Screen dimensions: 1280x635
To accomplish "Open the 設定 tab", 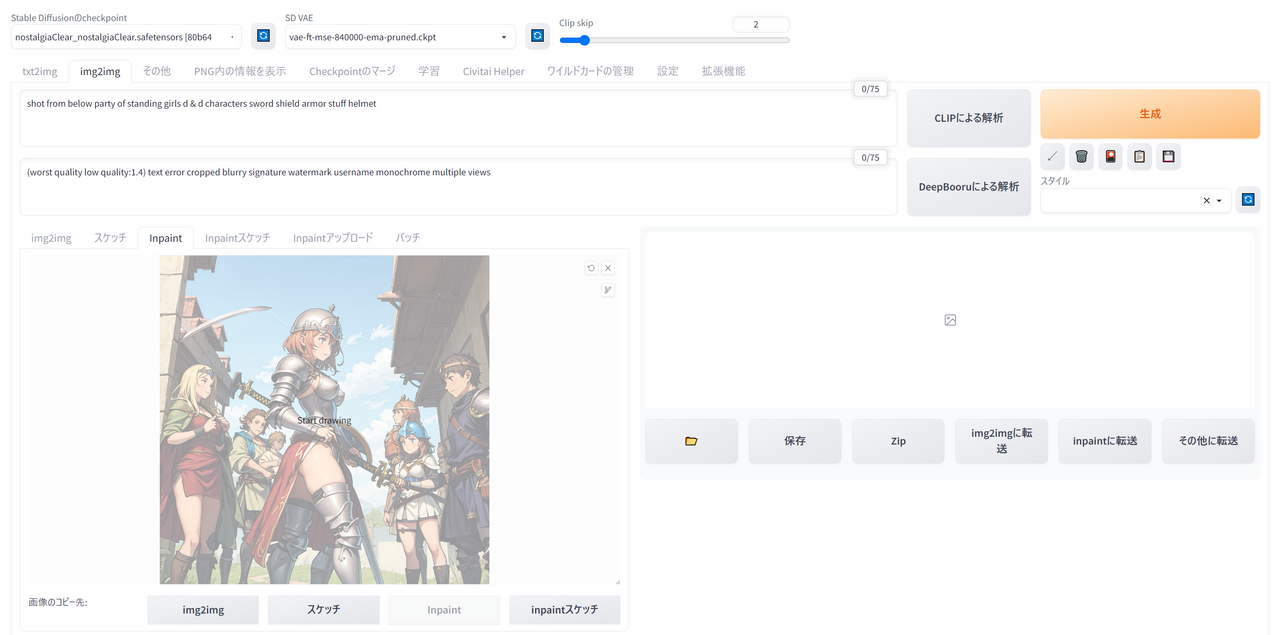I will [668, 71].
